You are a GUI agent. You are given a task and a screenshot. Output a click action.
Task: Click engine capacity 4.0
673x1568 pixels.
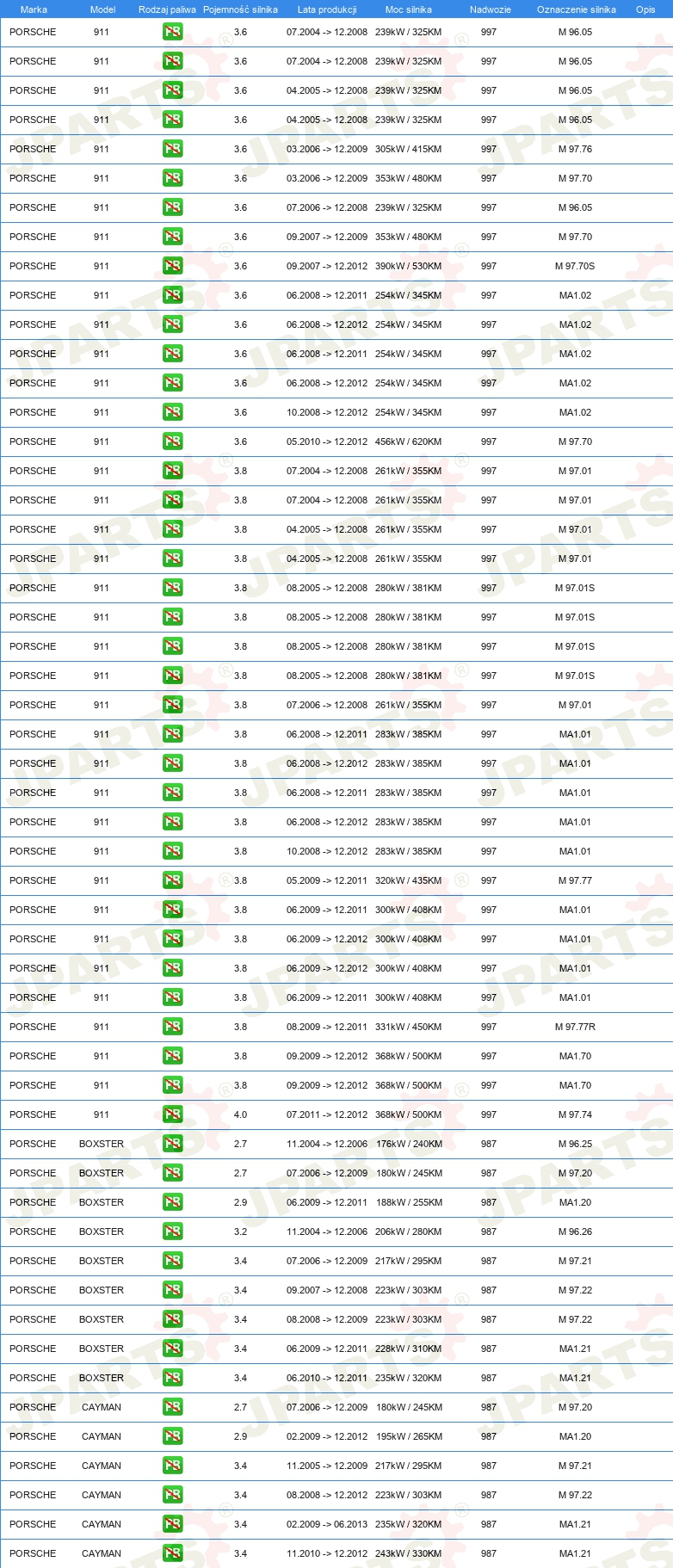pyautogui.click(x=240, y=1114)
